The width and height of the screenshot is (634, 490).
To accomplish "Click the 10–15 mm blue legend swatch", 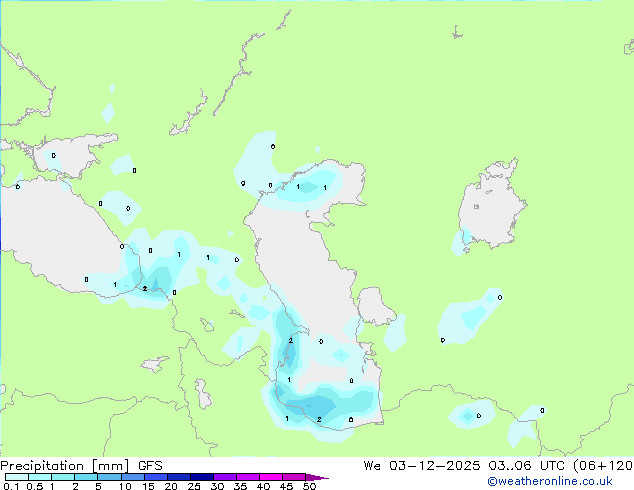I will 132,477.
